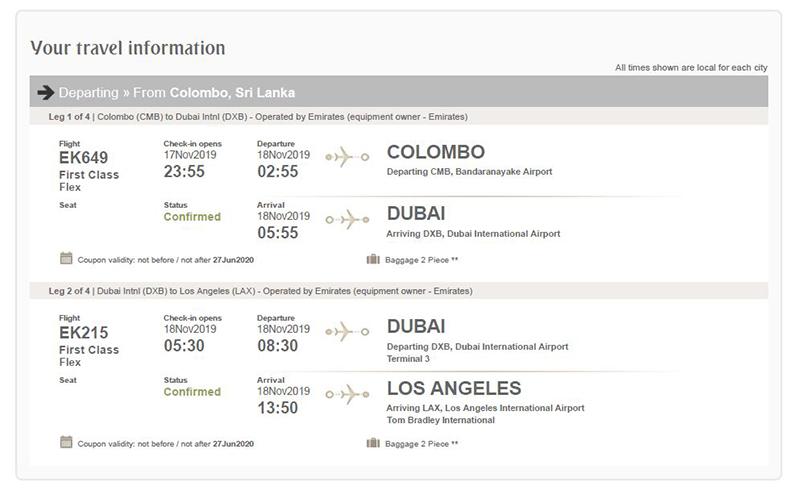The height and width of the screenshot is (501, 800).
Task: Click the Confirmed status for flight EK215
Action: [192, 392]
